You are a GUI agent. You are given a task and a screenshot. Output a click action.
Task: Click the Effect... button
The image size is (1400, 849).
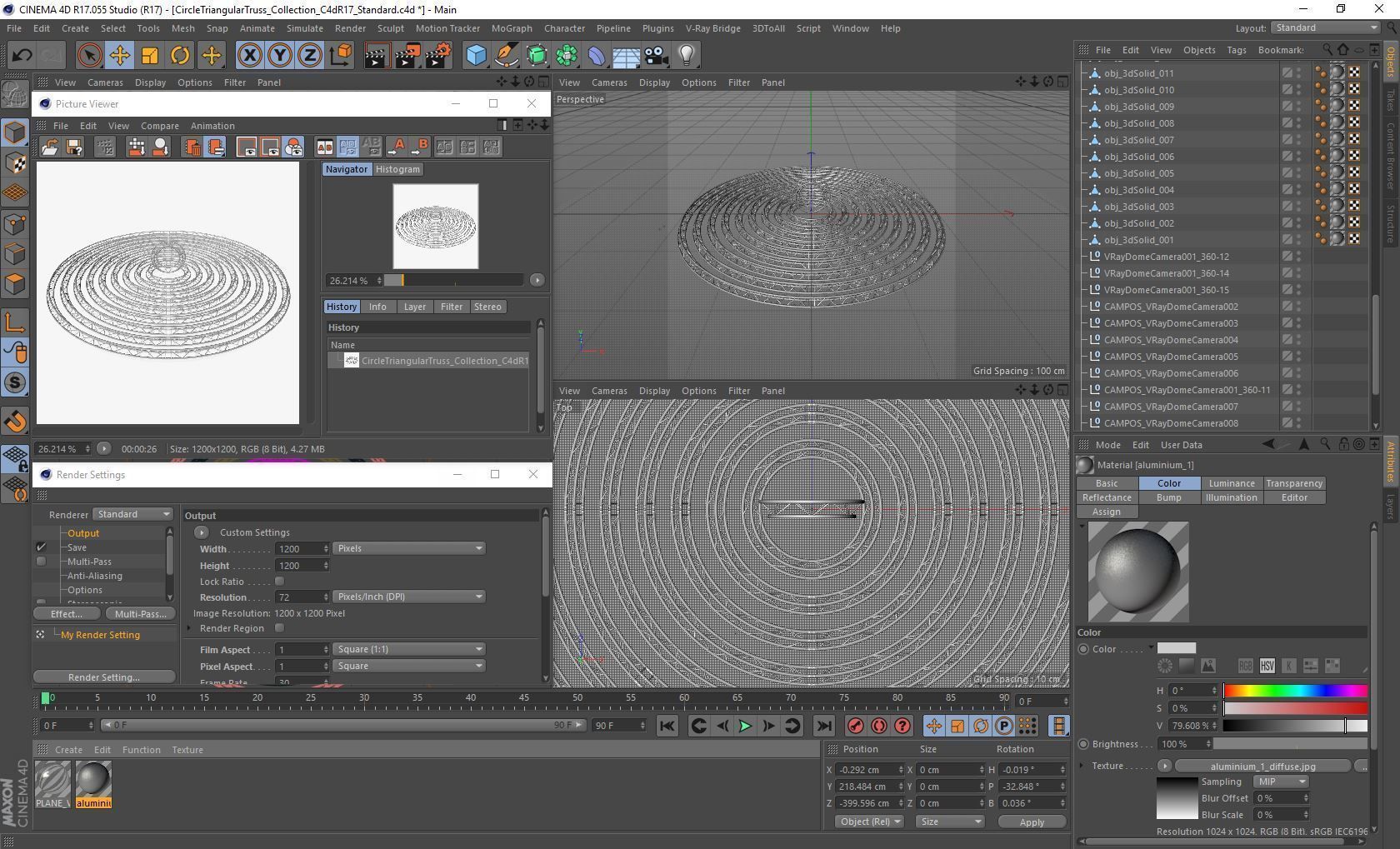coord(67,614)
